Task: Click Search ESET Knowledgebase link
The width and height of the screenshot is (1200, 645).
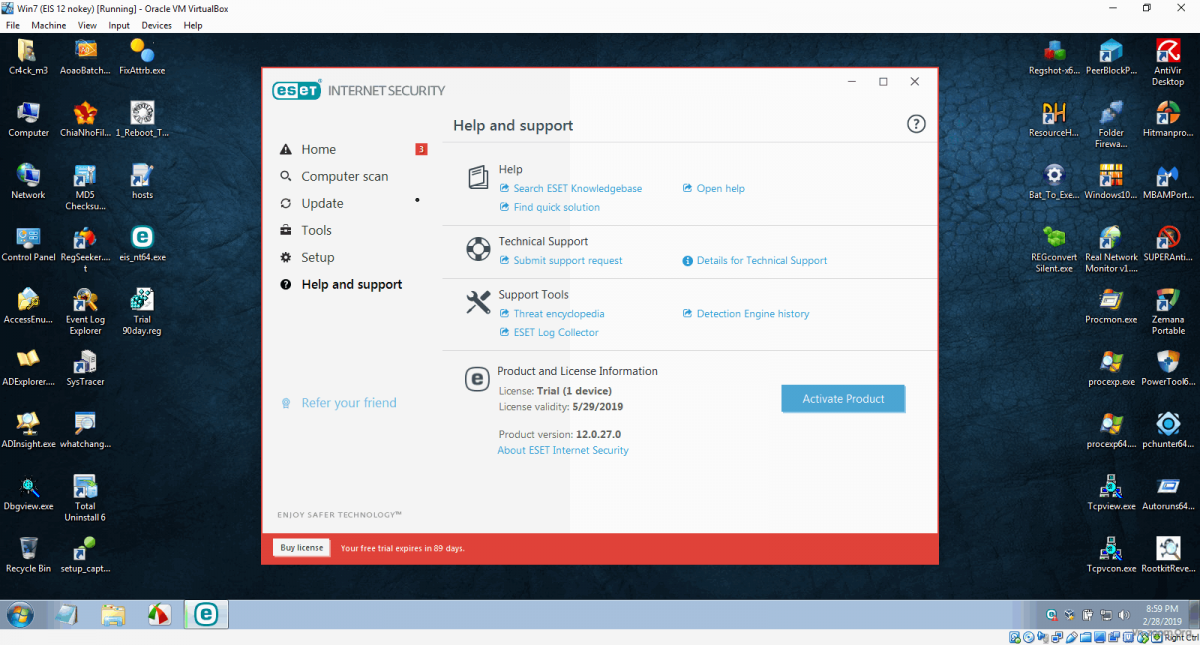Action: pyautogui.click(x=577, y=189)
